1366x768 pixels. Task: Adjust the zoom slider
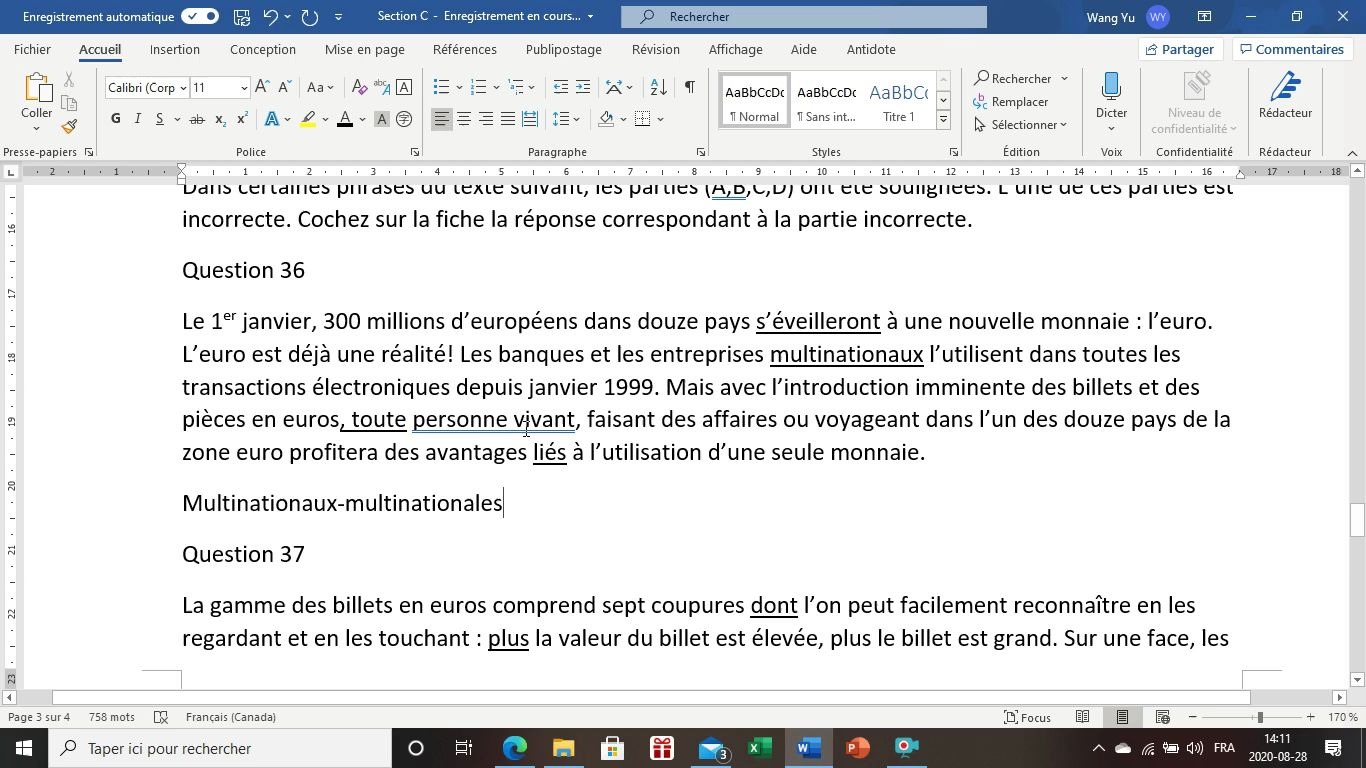coord(1259,717)
